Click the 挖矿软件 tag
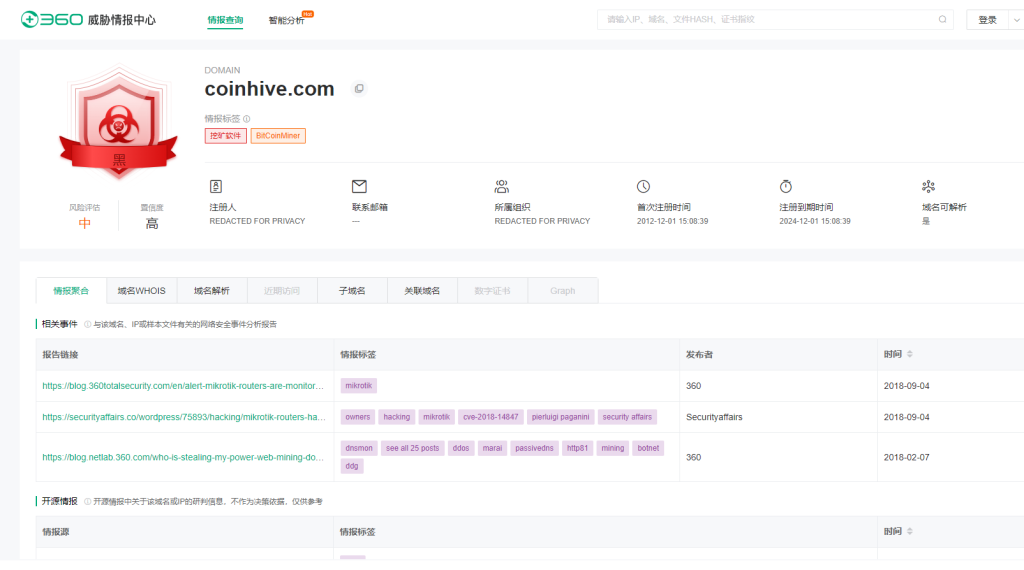Screen dimensions: 1024x570 point(225,136)
